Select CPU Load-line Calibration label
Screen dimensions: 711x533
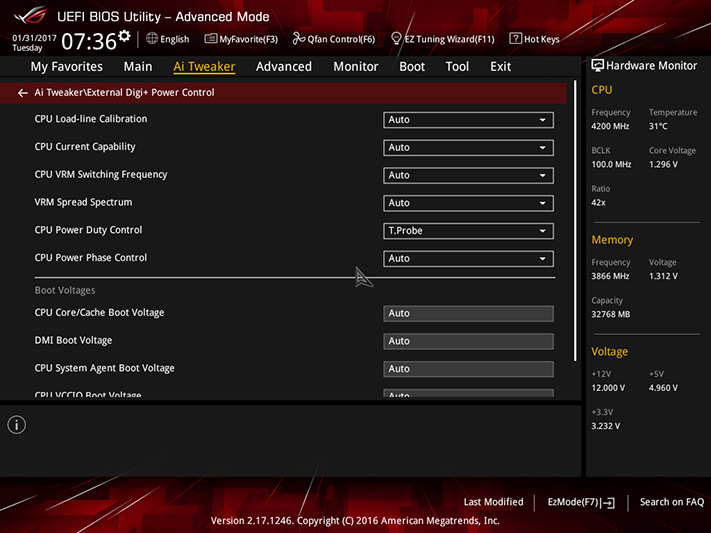91,119
